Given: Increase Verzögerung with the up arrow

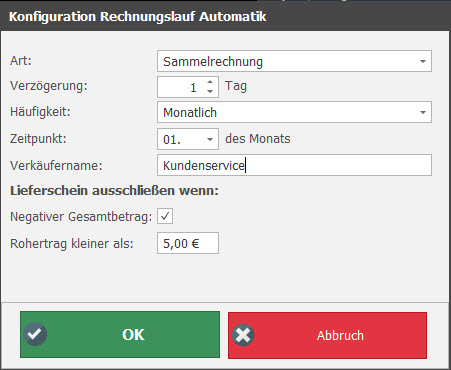Looking at the screenshot, I should 210,82.
